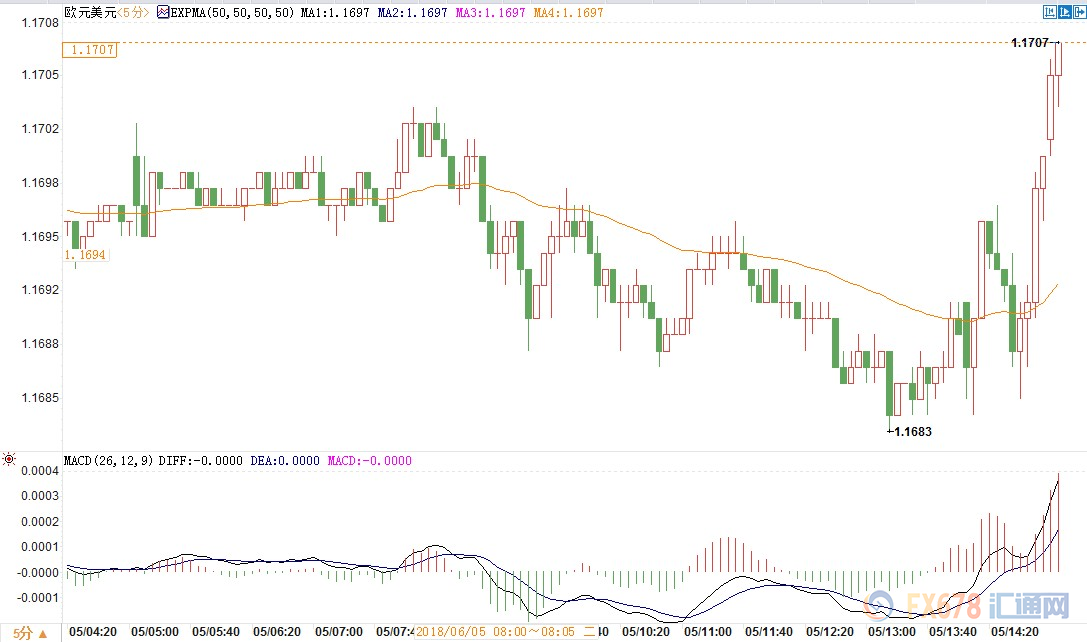The image size is (1087, 642).
Task: Click the red sun icon beside MACD
Action: 9,459
